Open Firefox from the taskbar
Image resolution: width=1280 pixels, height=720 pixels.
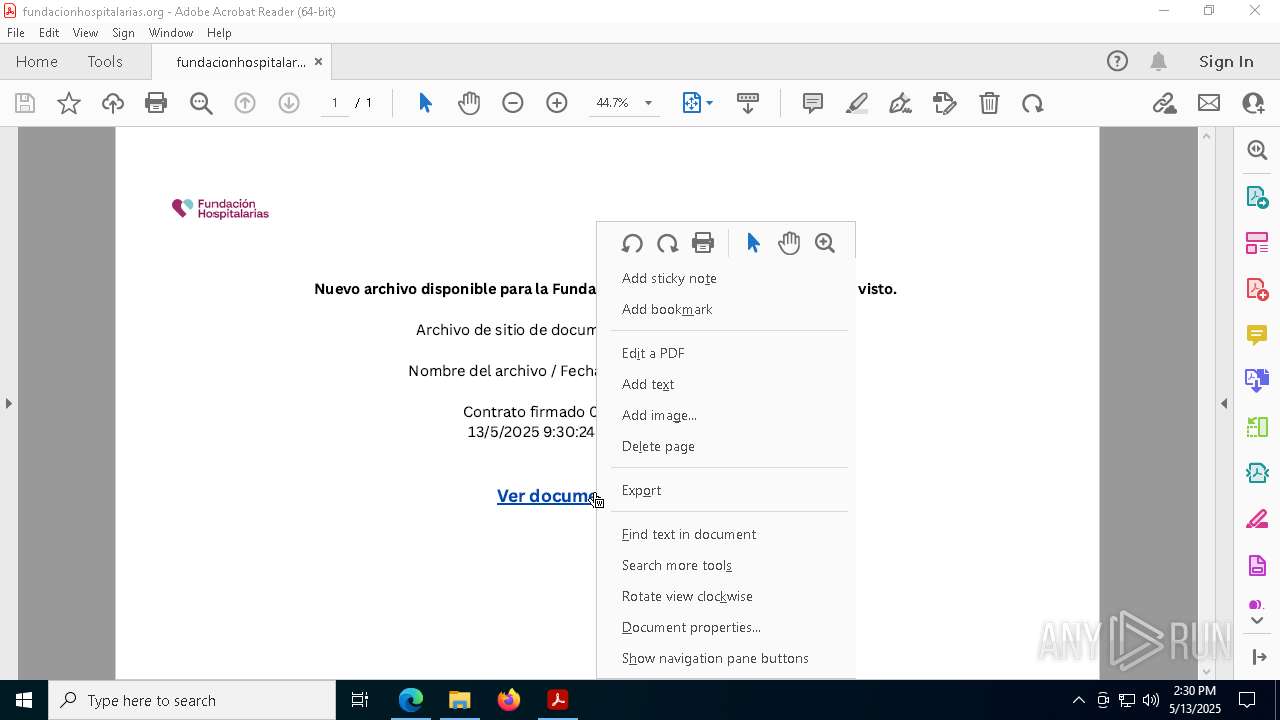[x=509, y=700]
